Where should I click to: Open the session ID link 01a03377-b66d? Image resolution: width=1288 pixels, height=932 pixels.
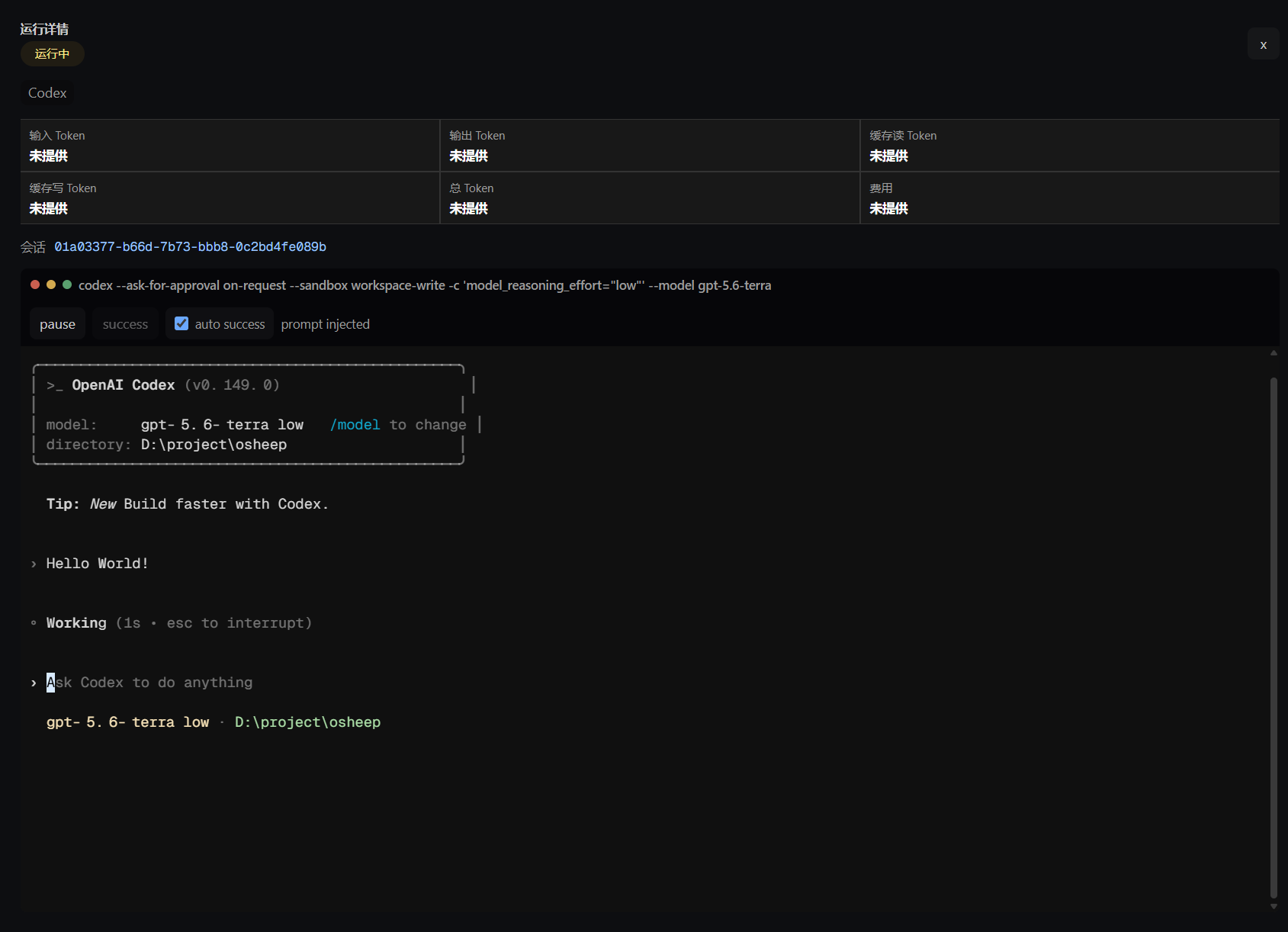[x=190, y=246]
